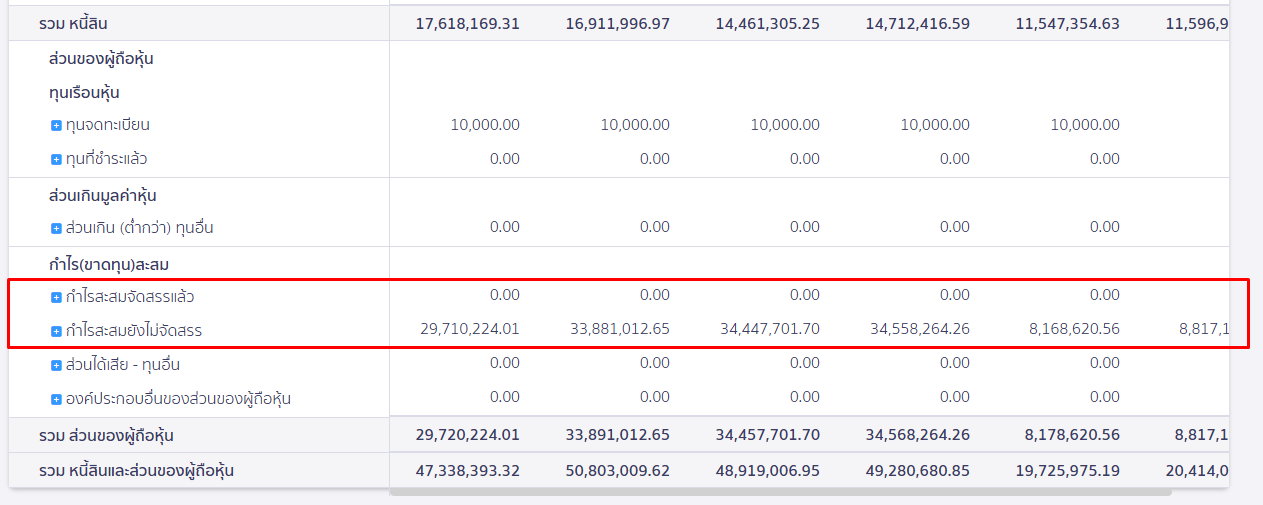1263x505 pixels.
Task: Click the value 17,618,169.31
Action: 468,23
